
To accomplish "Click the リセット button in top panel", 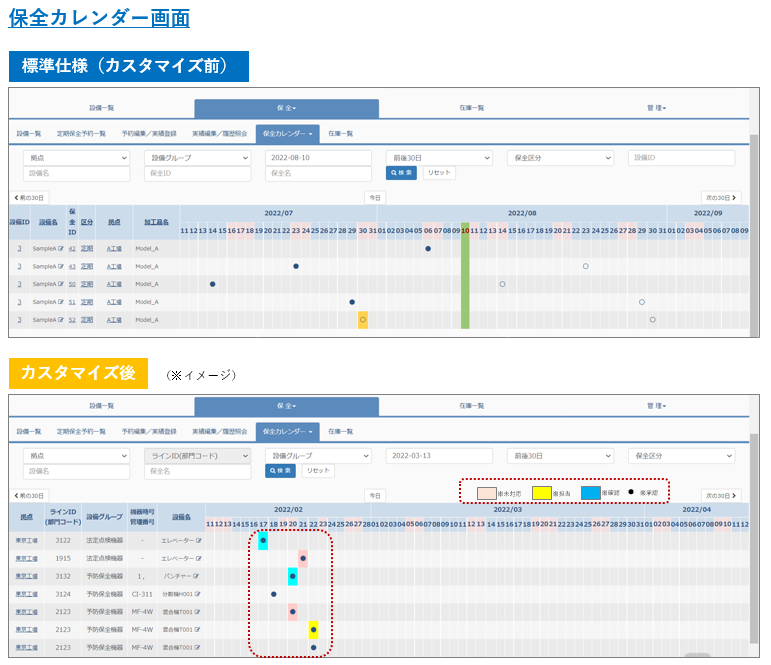I will tap(438, 173).
